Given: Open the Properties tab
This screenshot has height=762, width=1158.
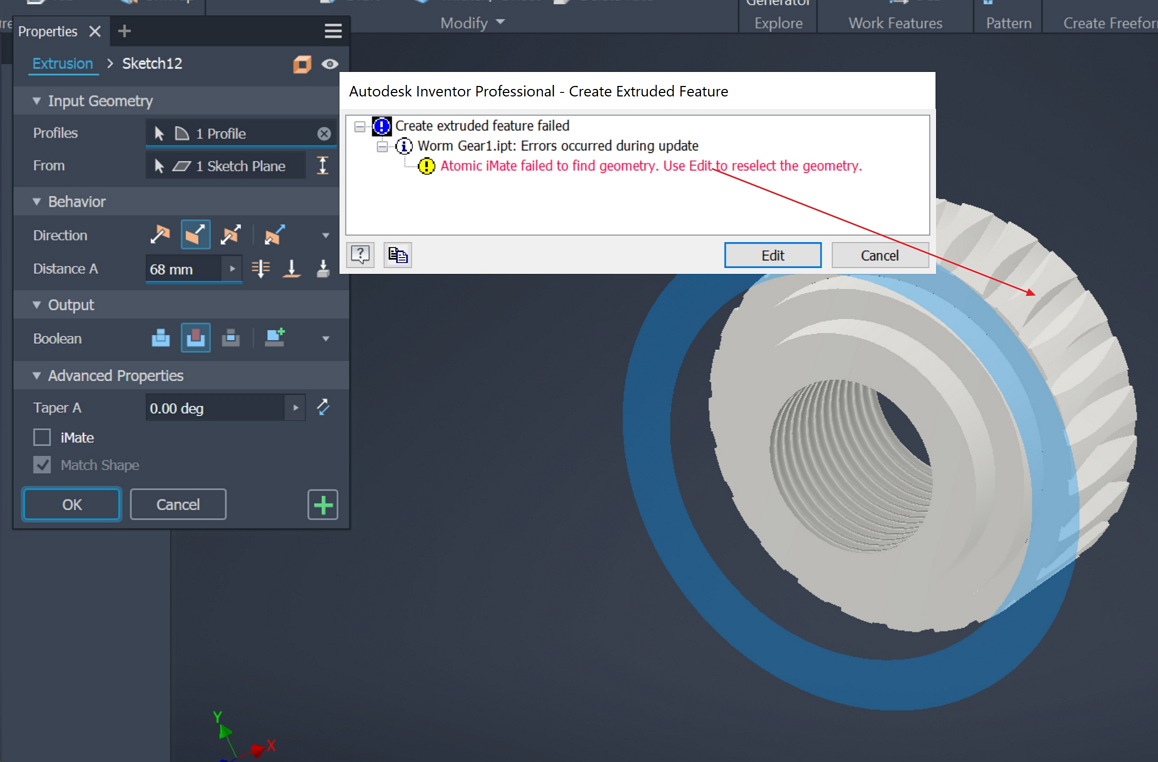Looking at the screenshot, I should point(47,31).
